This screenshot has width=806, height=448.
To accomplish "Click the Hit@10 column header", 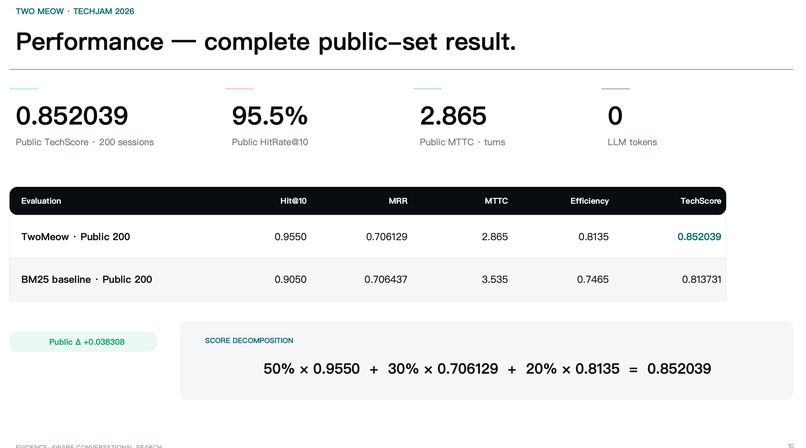I will pyautogui.click(x=293, y=201).
